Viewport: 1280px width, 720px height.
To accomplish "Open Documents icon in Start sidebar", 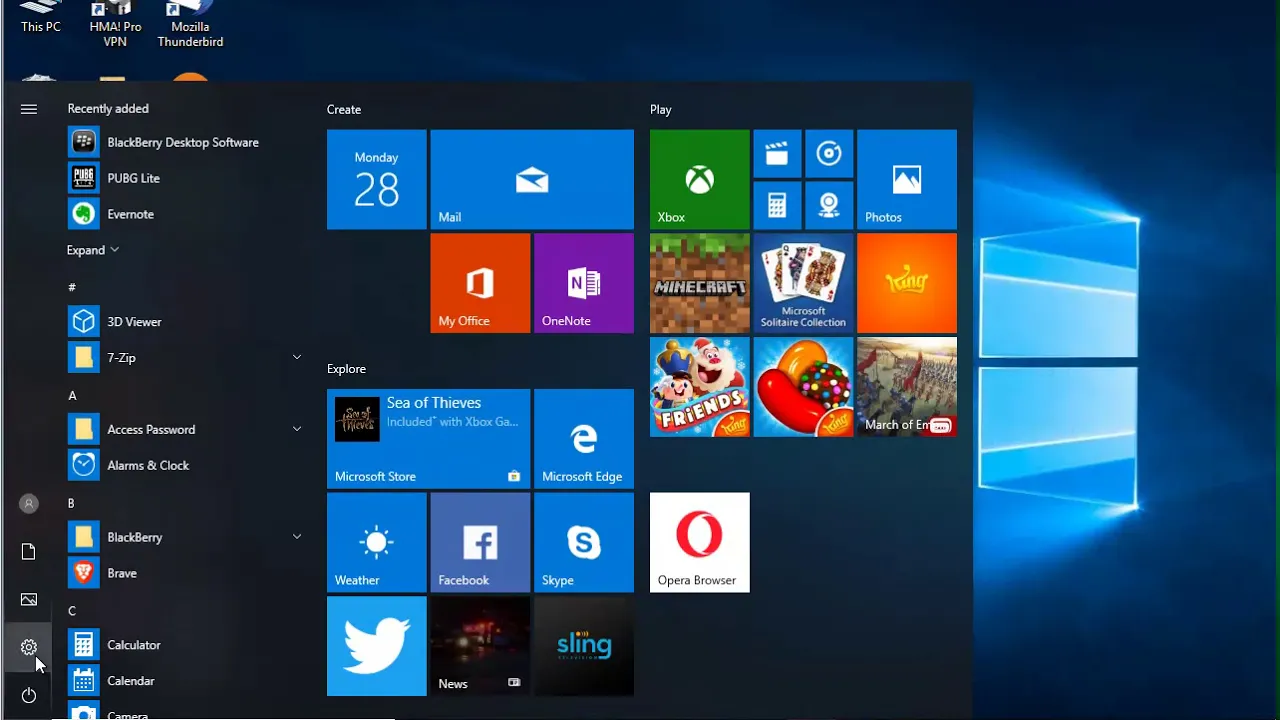I will (x=29, y=551).
